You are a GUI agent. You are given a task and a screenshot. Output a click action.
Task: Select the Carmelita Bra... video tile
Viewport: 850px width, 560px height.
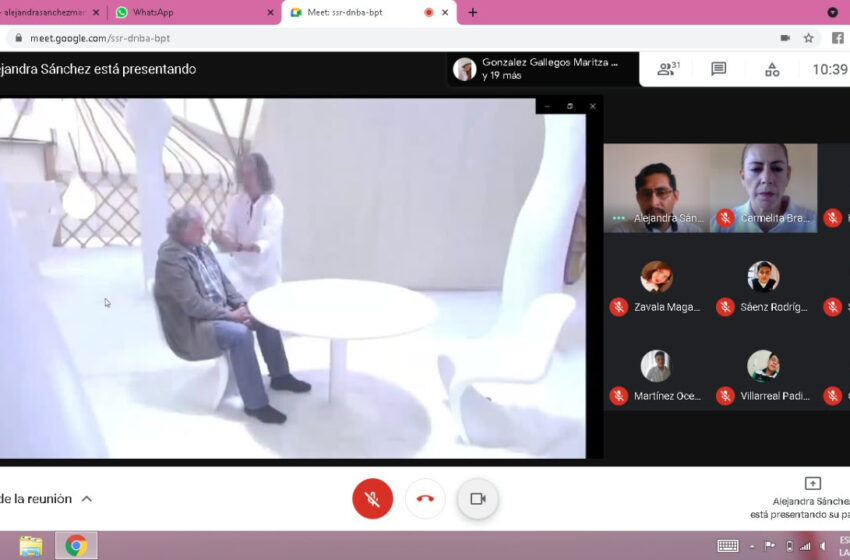point(763,188)
